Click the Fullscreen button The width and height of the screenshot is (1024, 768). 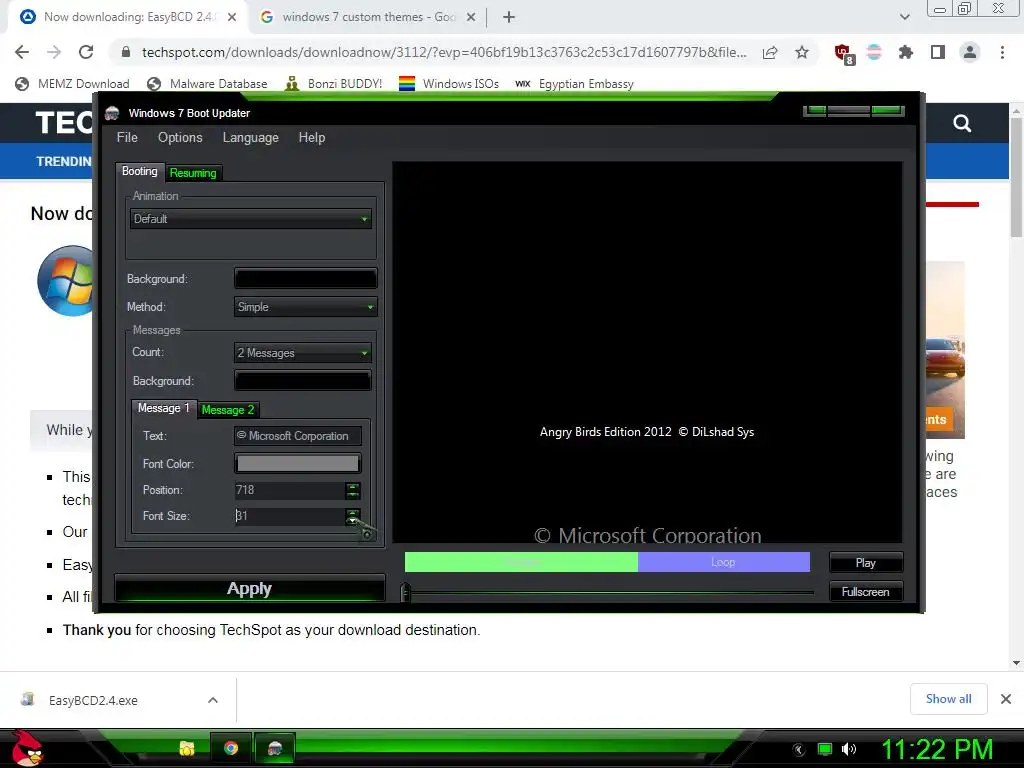(866, 592)
